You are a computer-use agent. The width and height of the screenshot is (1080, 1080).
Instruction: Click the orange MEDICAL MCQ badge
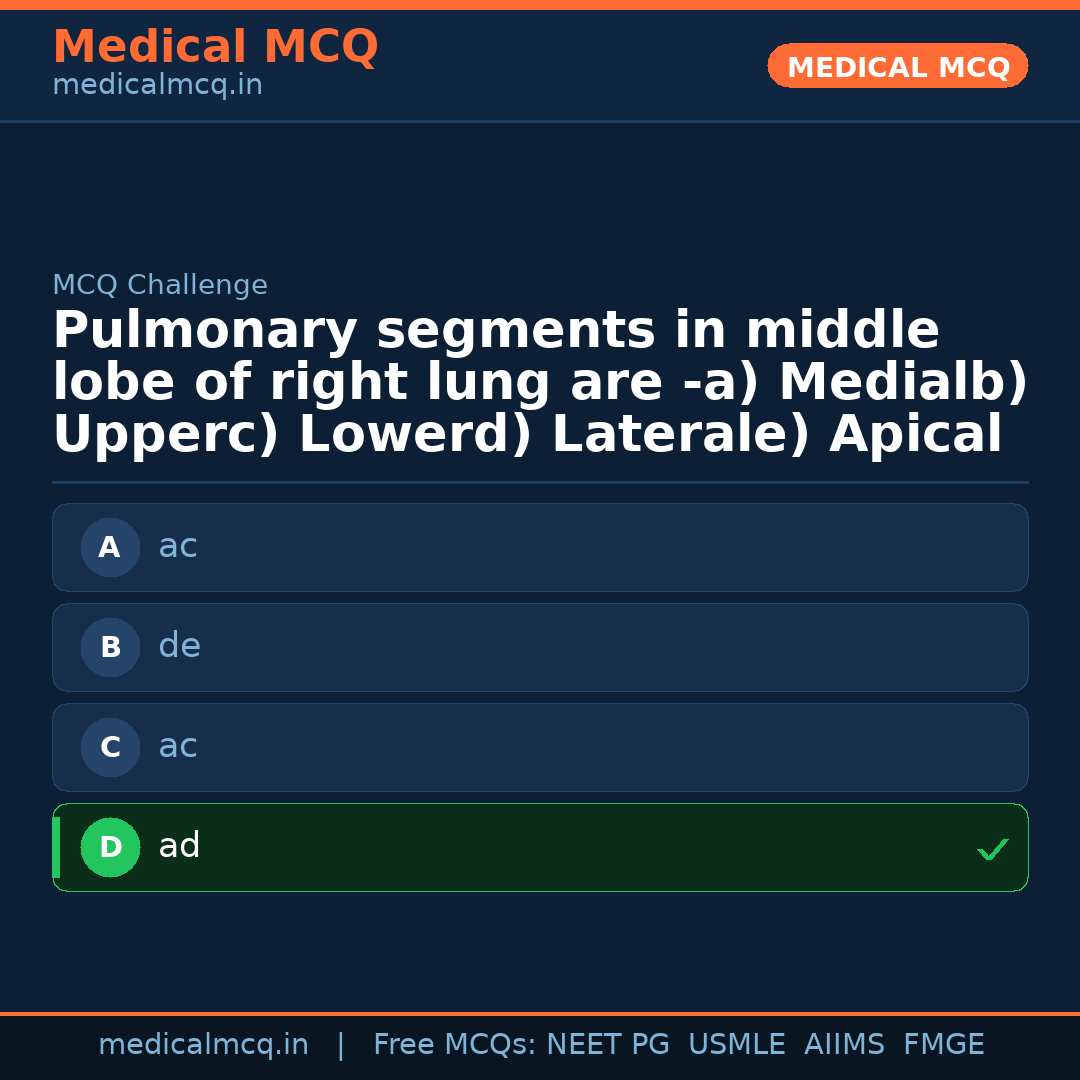click(897, 66)
